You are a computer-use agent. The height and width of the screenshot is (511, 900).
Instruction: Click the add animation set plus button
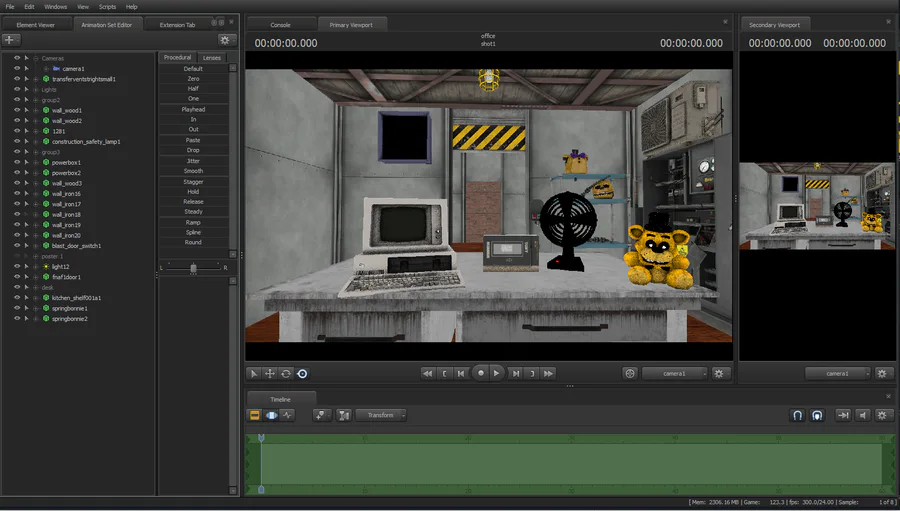10,40
